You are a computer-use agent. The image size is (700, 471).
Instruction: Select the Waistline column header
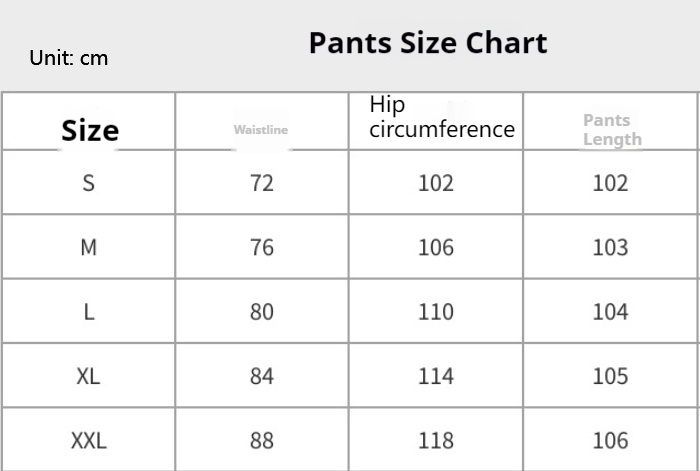coord(261,130)
